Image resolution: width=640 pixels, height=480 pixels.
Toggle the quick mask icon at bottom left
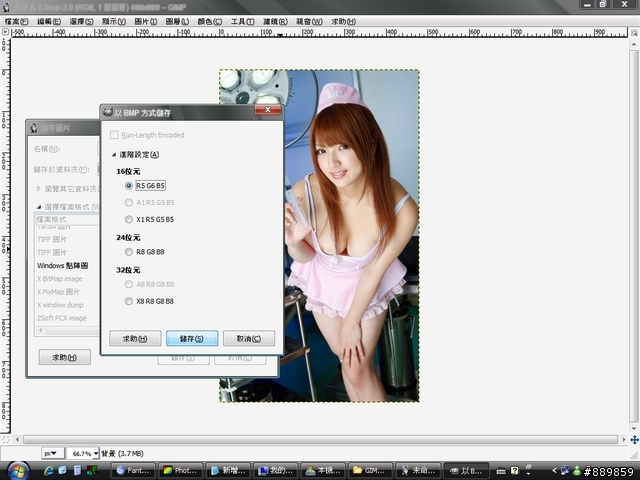[x=5, y=440]
